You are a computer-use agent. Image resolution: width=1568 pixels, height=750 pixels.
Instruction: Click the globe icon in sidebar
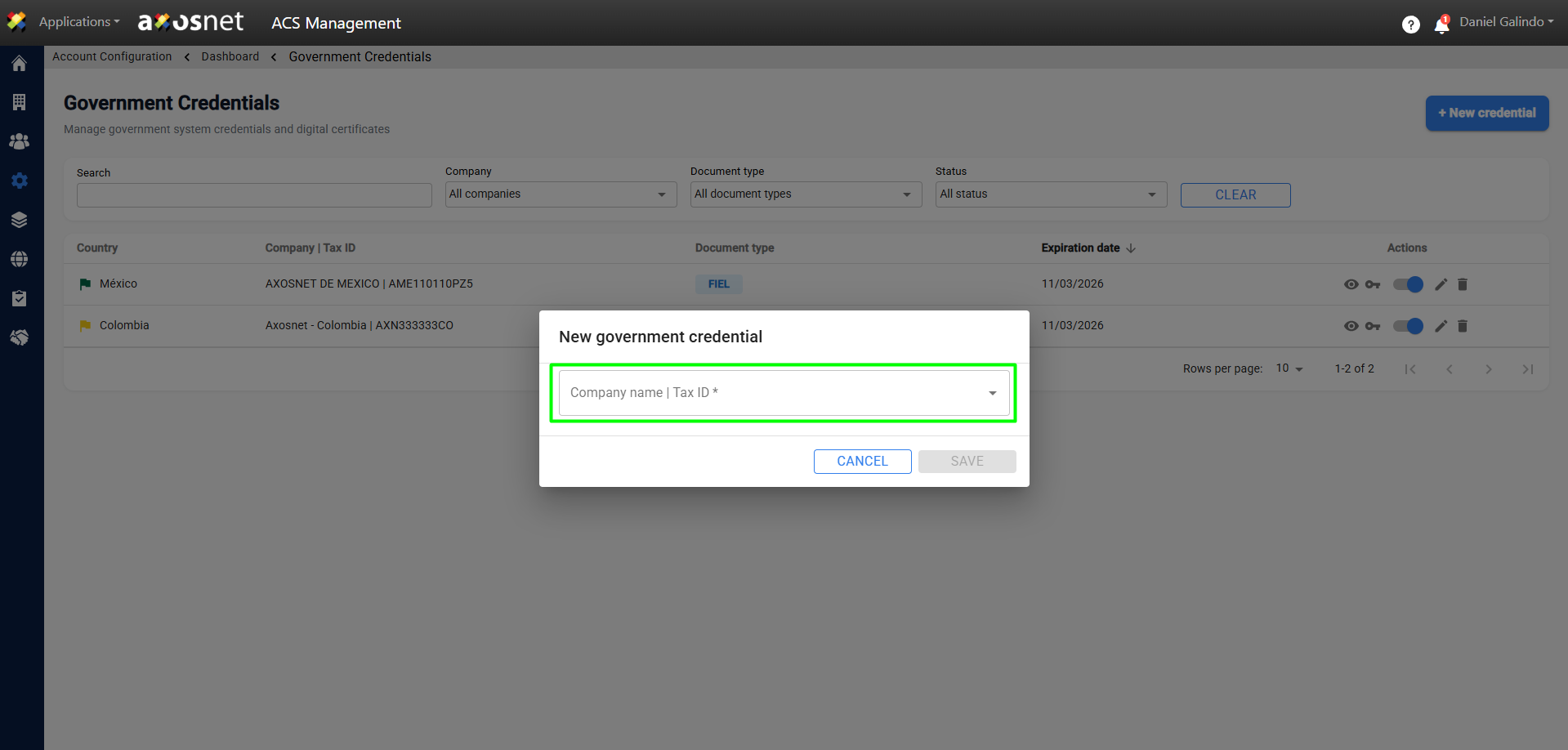20,259
